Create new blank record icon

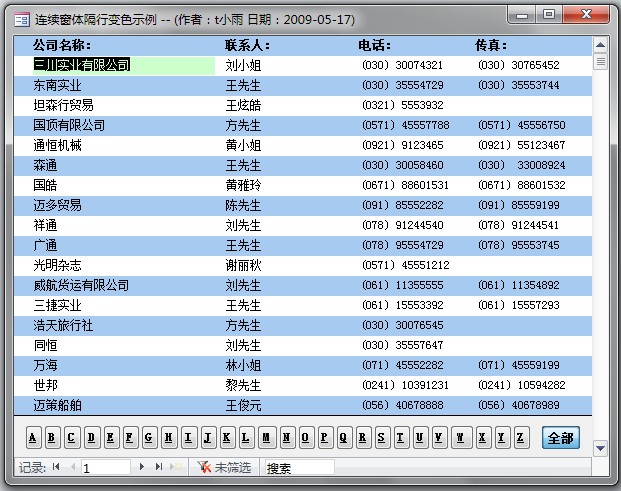176,467
